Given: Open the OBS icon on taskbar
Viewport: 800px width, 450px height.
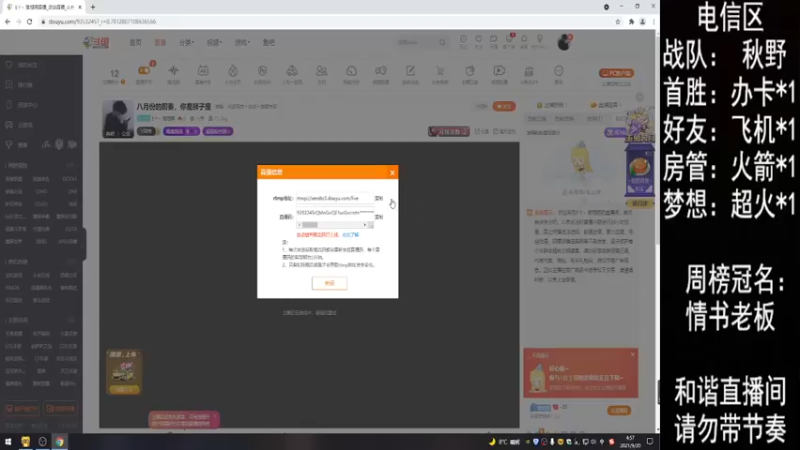Looking at the screenshot, I should [42, 442].
